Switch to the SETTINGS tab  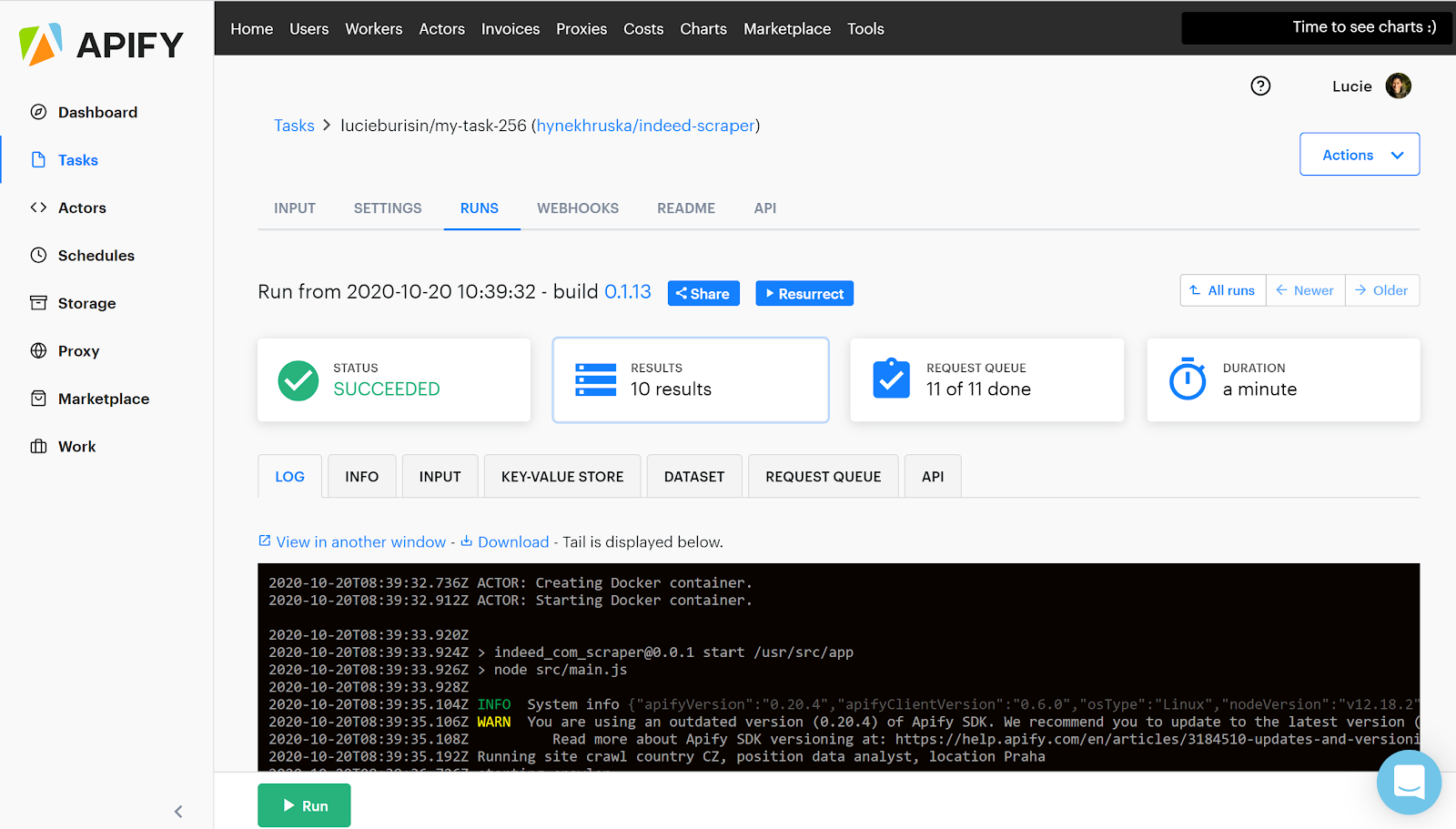(388, 208)
